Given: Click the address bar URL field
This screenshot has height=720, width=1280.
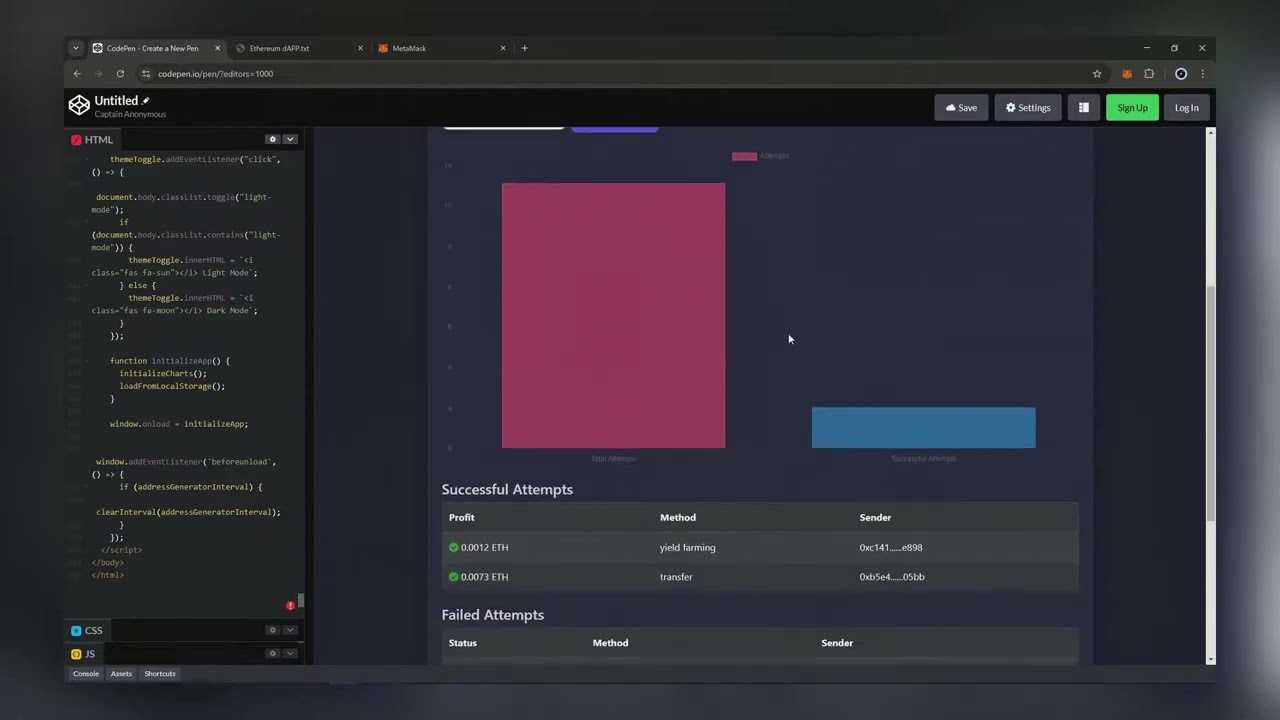Looking at the screenshot, I should [620, 74].
